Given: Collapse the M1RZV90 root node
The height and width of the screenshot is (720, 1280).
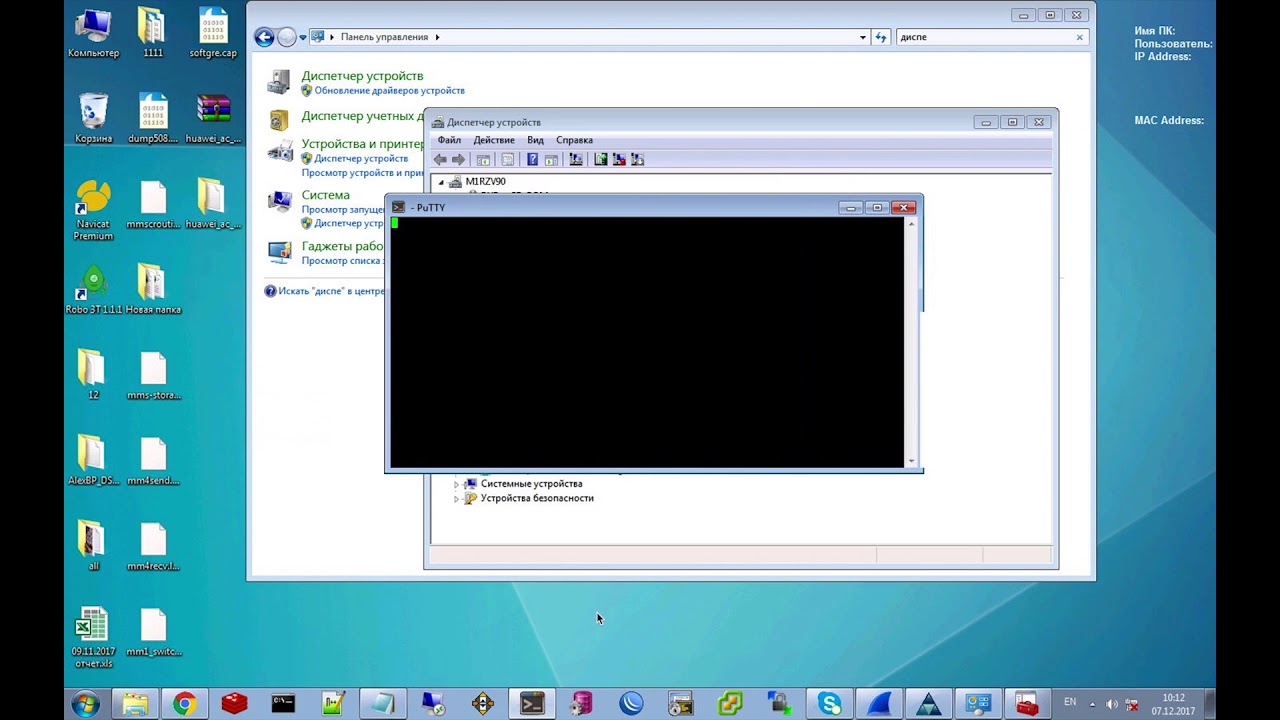Looking at the screenshot, I should point(441,182).
